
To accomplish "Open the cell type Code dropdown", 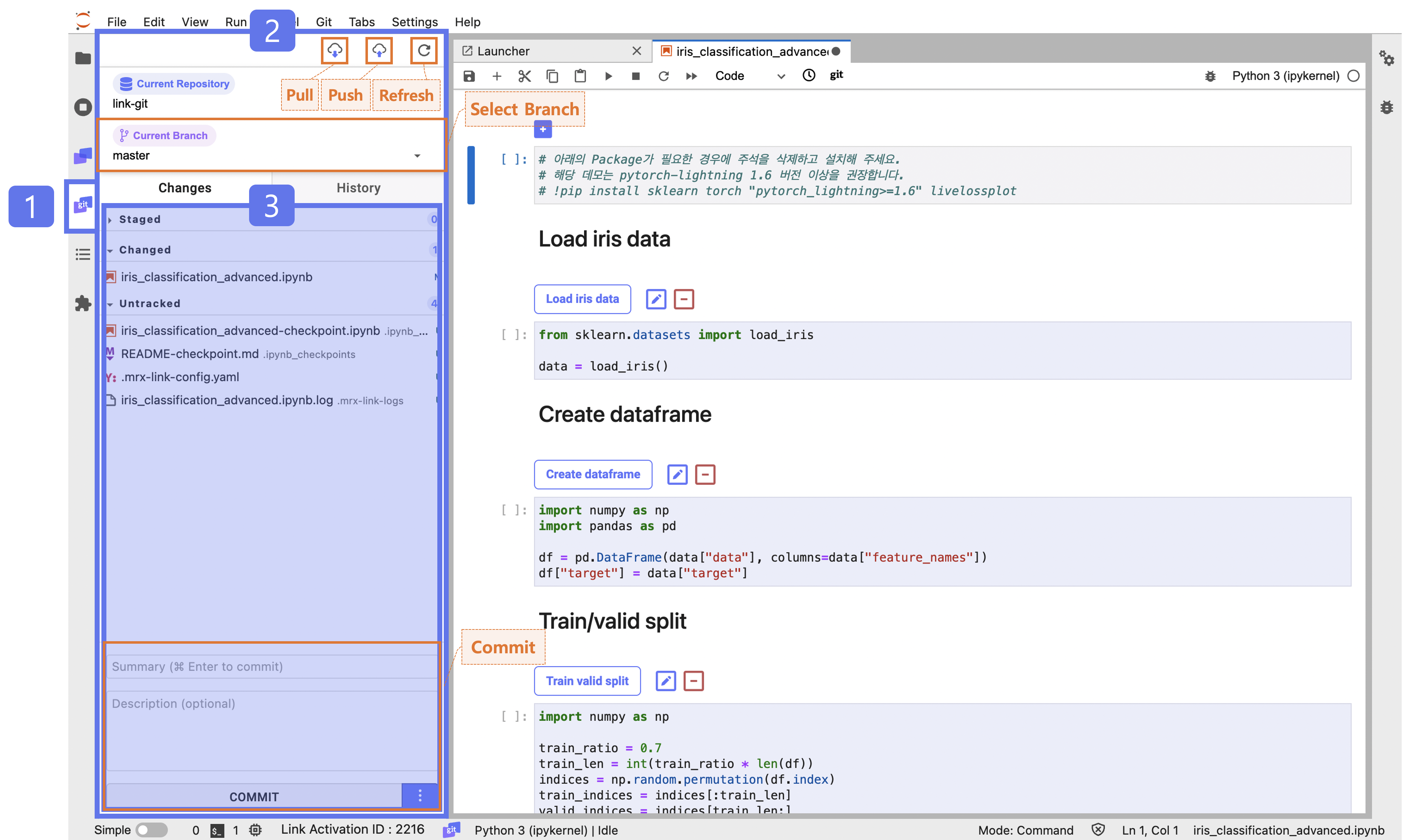I will coord(749,76).
